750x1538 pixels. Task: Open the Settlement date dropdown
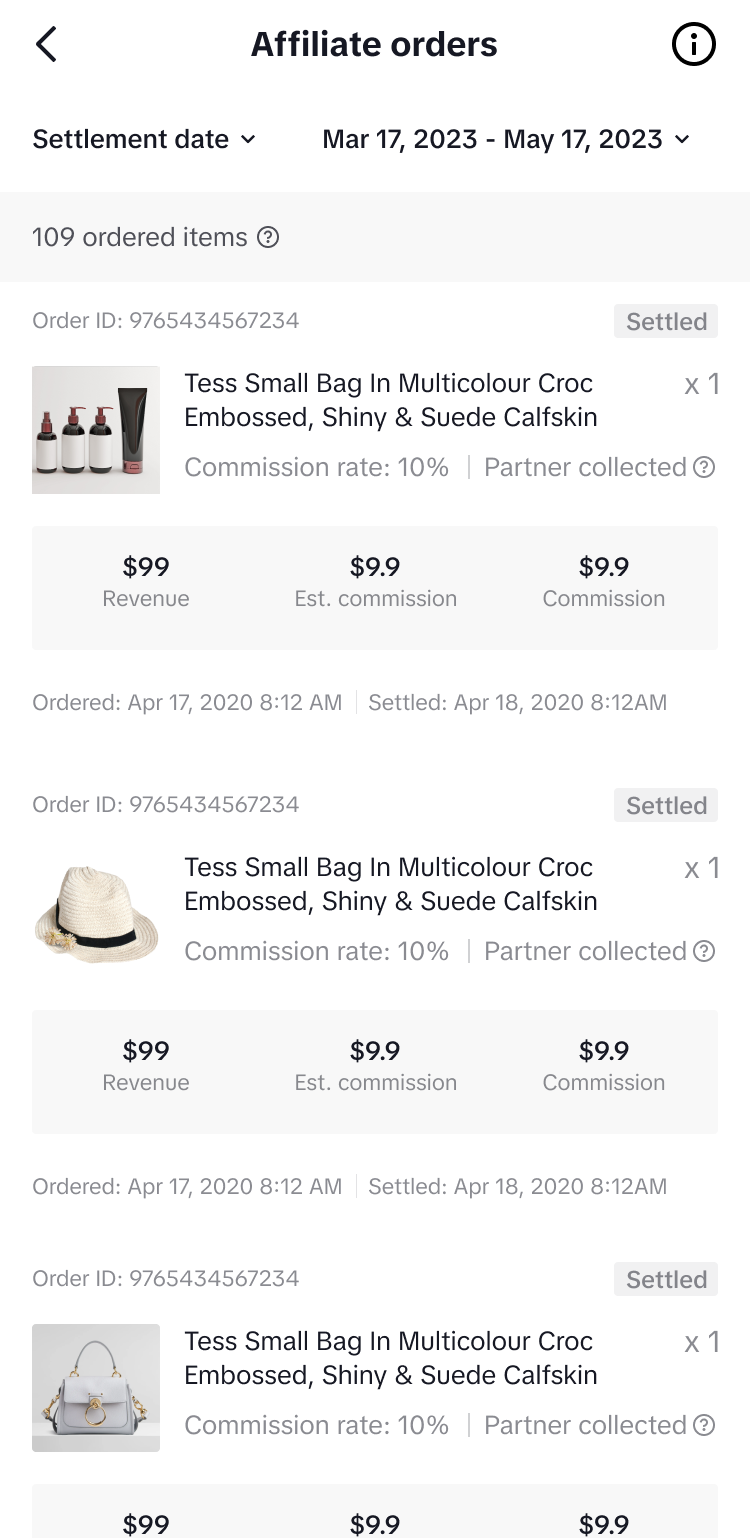click(x=144, y=139)
